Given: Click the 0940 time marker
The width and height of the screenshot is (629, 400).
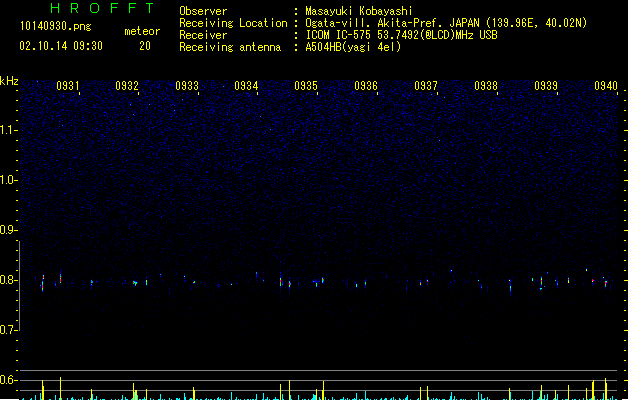Looking at the screenshot, I should pyautogui.click(x=606, y=86).
